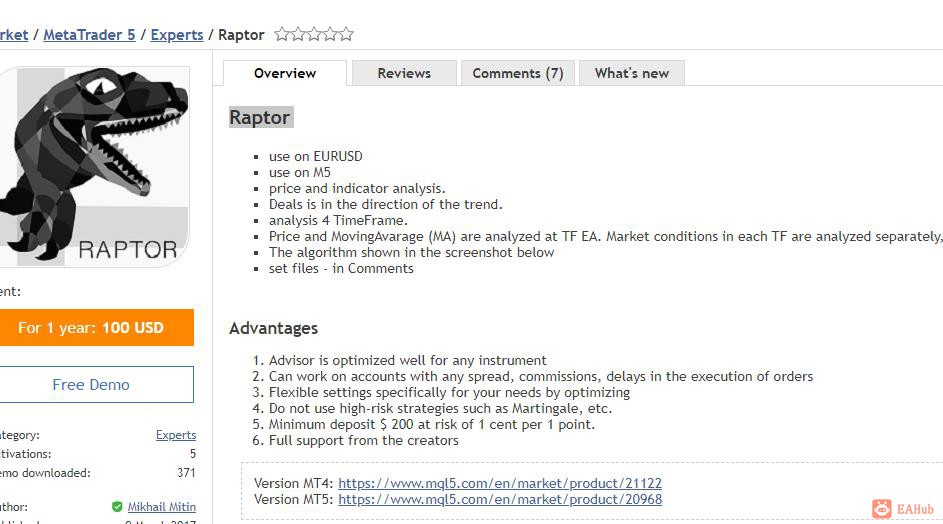This screenshot has width=943, height=524.
Task: Go to Experts breadcrumb link
Action: (177, 35)
